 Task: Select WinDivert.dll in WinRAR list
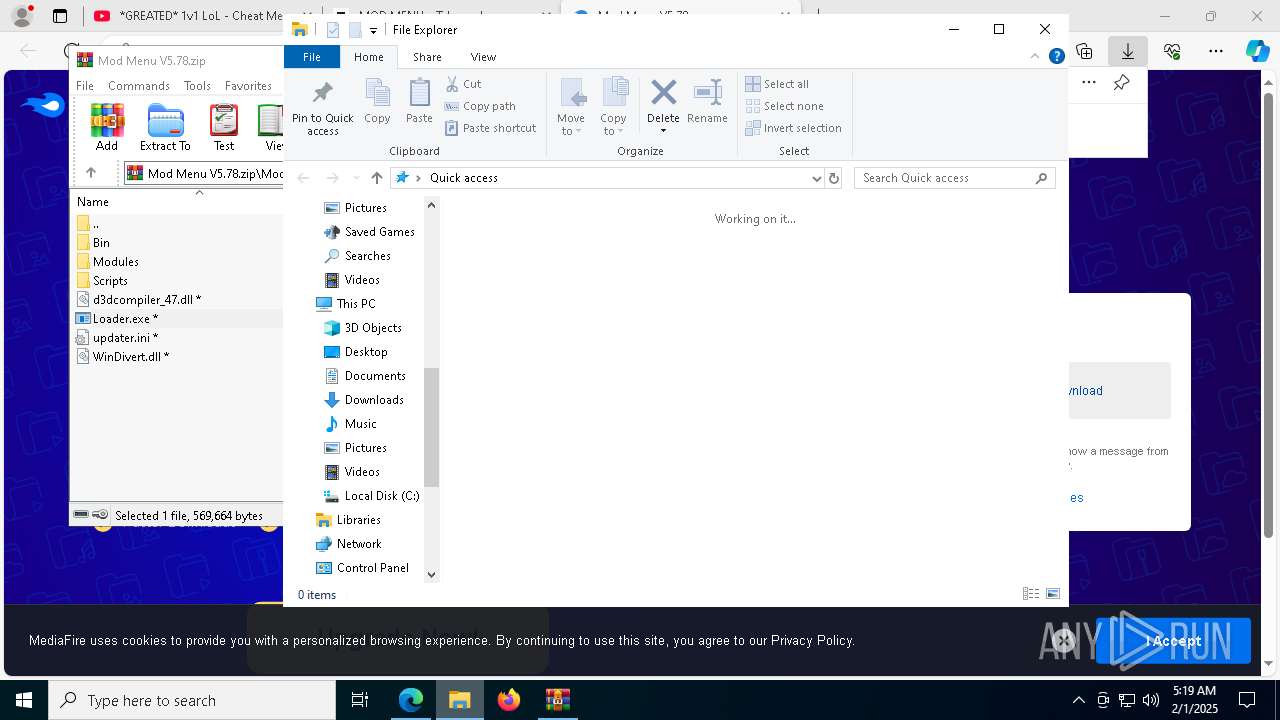123,357
